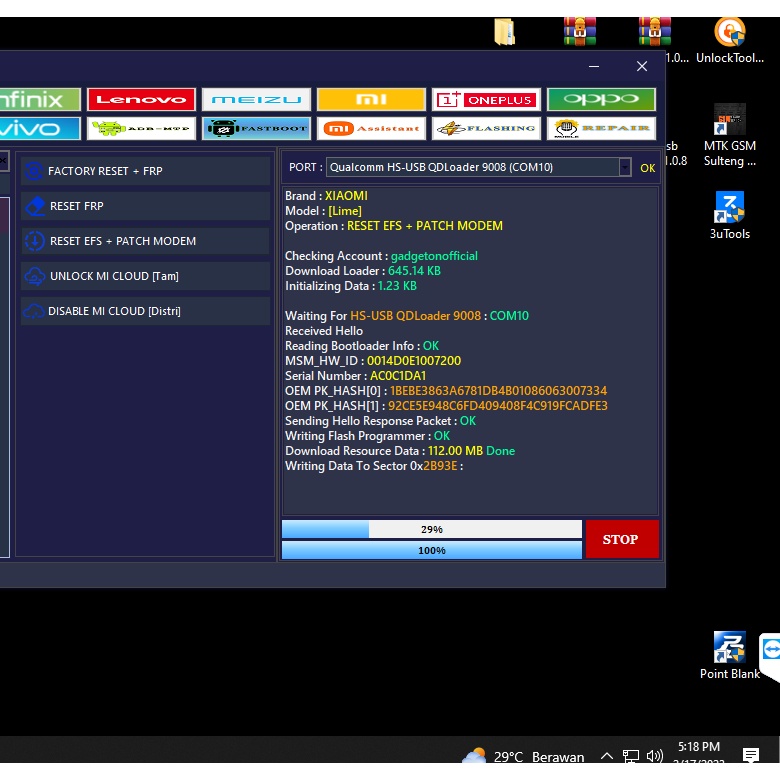
Task: Click the OEM PK_HASH[0] value
Action: tap(498, 390)
